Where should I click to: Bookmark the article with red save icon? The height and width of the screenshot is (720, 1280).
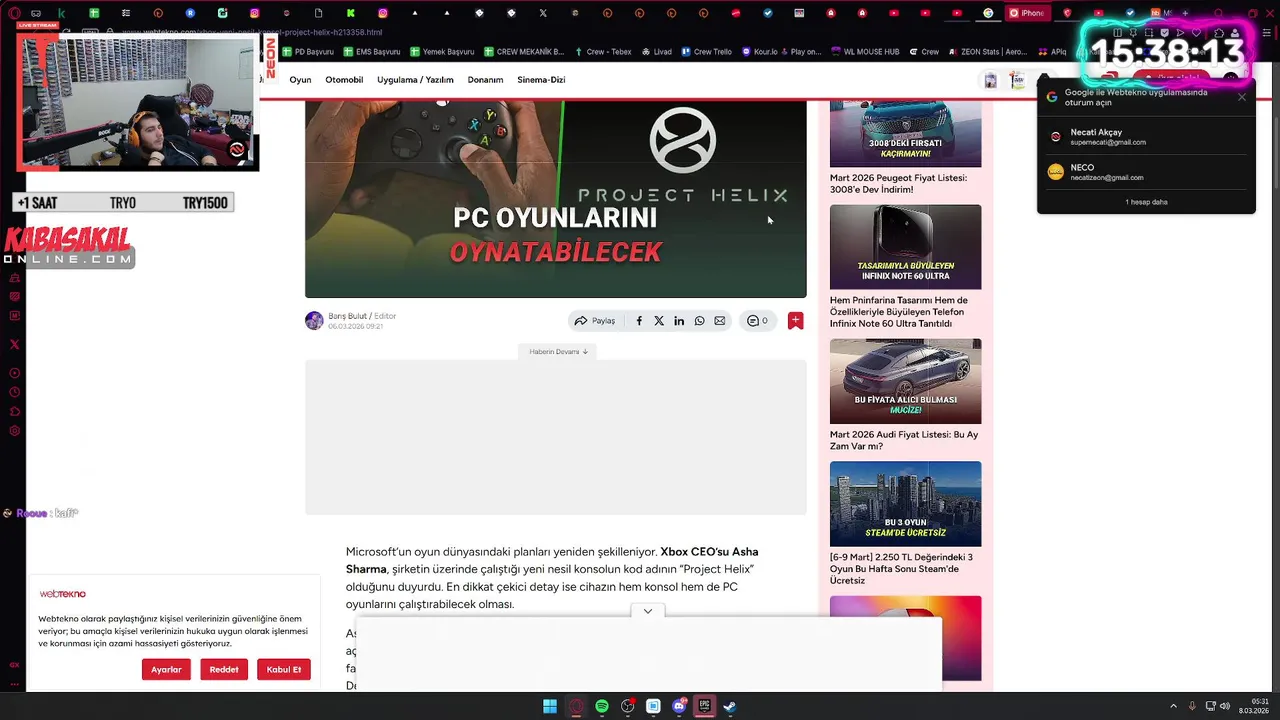click(x=795, y=321)
